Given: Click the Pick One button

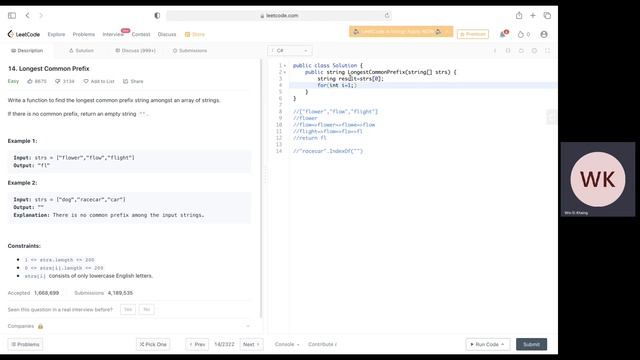Looking at the screenshot, I should click(x=153, y=344).
